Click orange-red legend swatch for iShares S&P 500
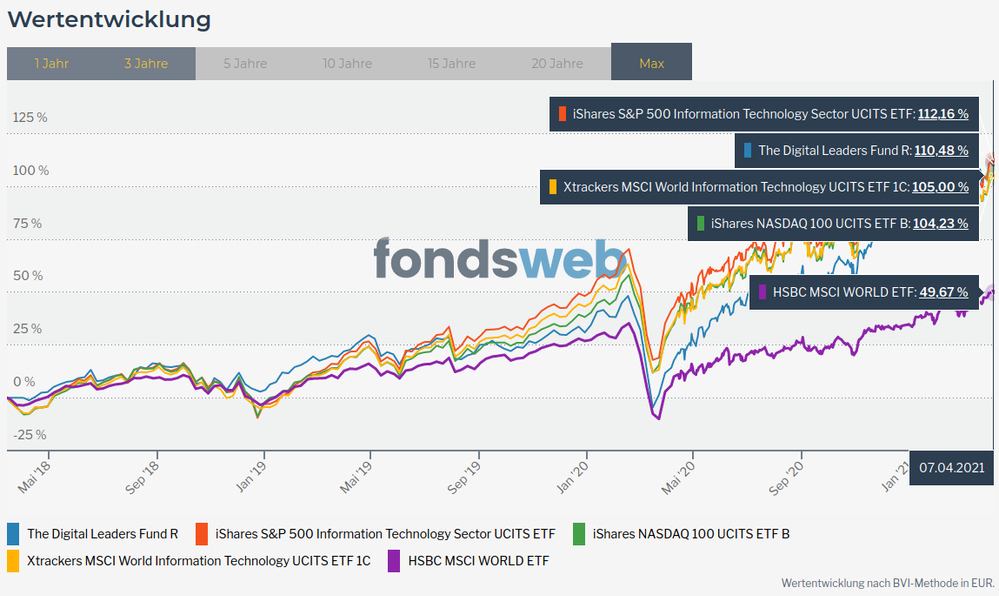 click(202, 533)
